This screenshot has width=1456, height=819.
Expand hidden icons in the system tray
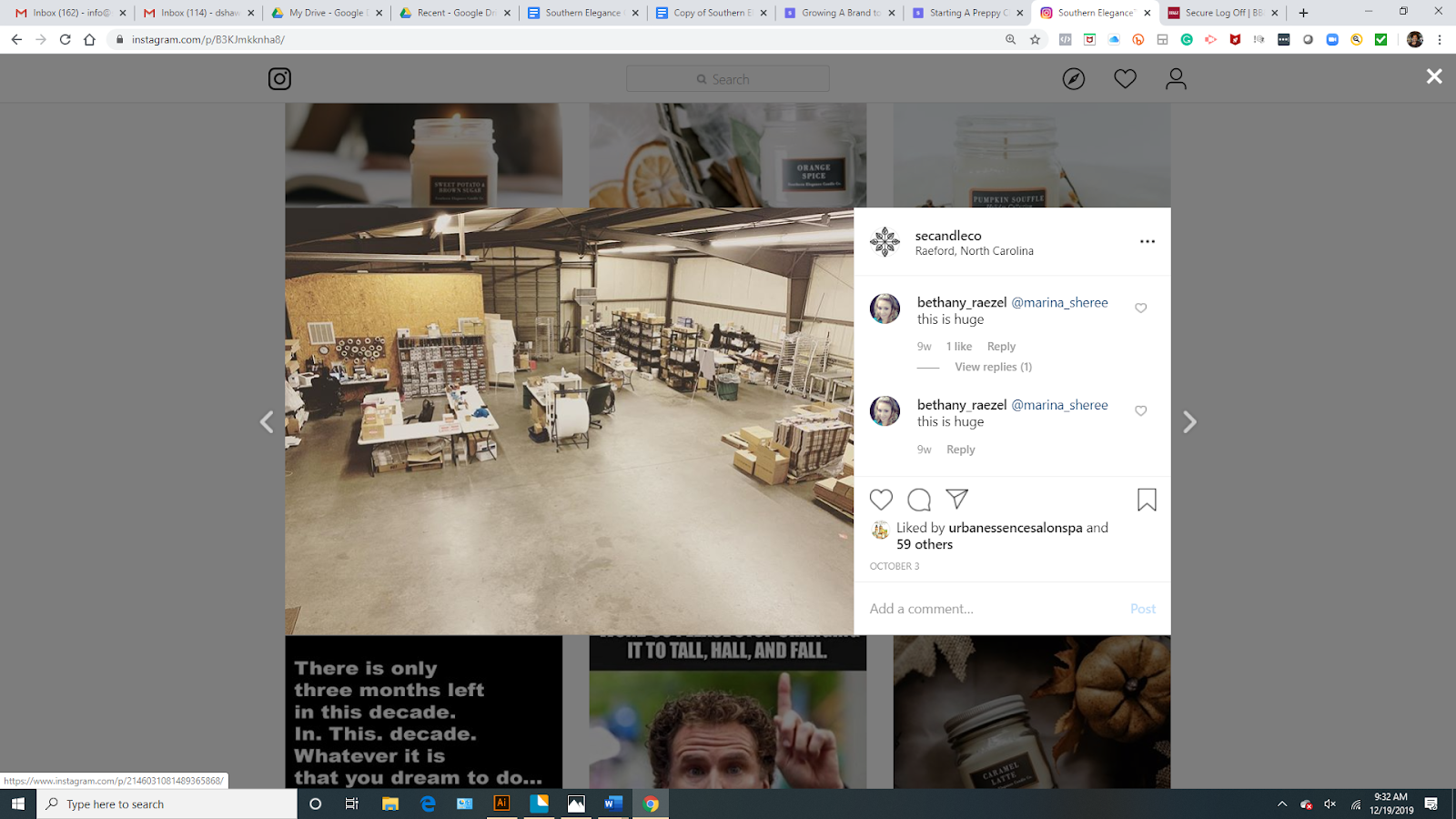pos(1282,804)
